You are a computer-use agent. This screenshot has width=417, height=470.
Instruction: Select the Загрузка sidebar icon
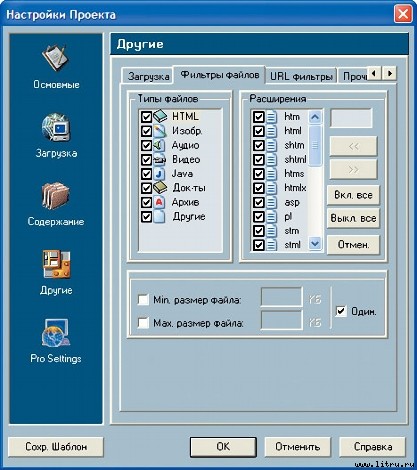tap(56, 127)
